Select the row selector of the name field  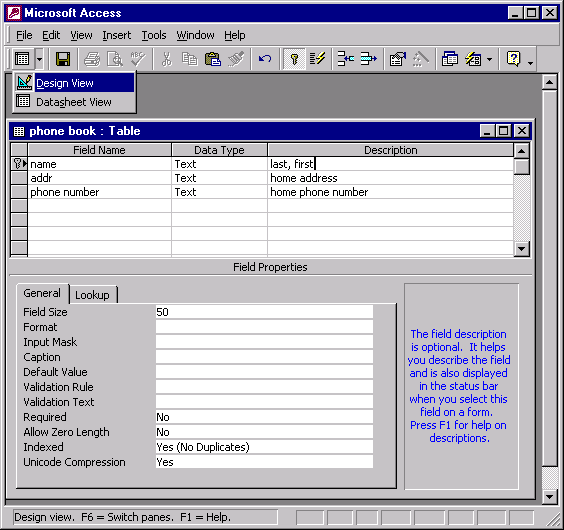19,164
